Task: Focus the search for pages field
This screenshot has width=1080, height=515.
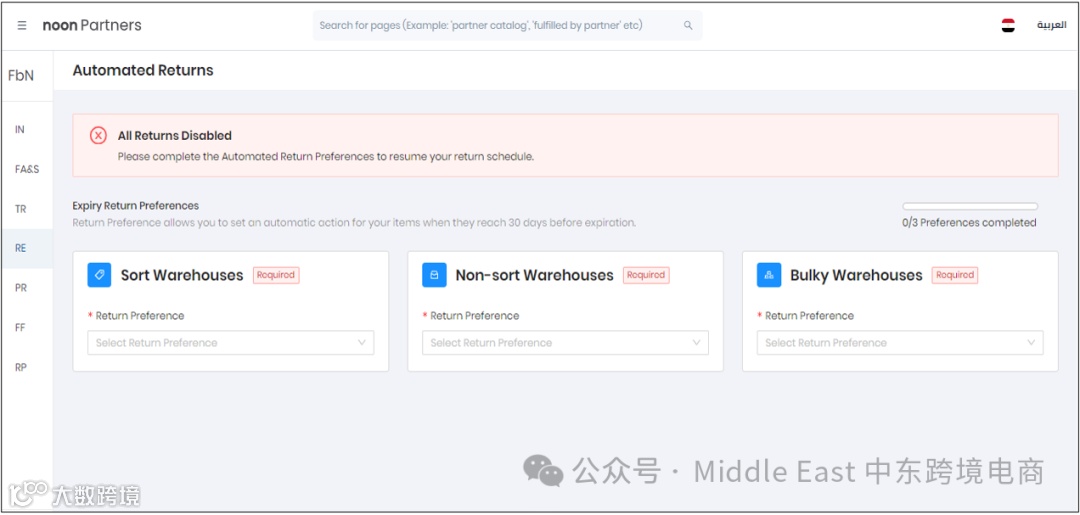Action: tap(508, 25)
